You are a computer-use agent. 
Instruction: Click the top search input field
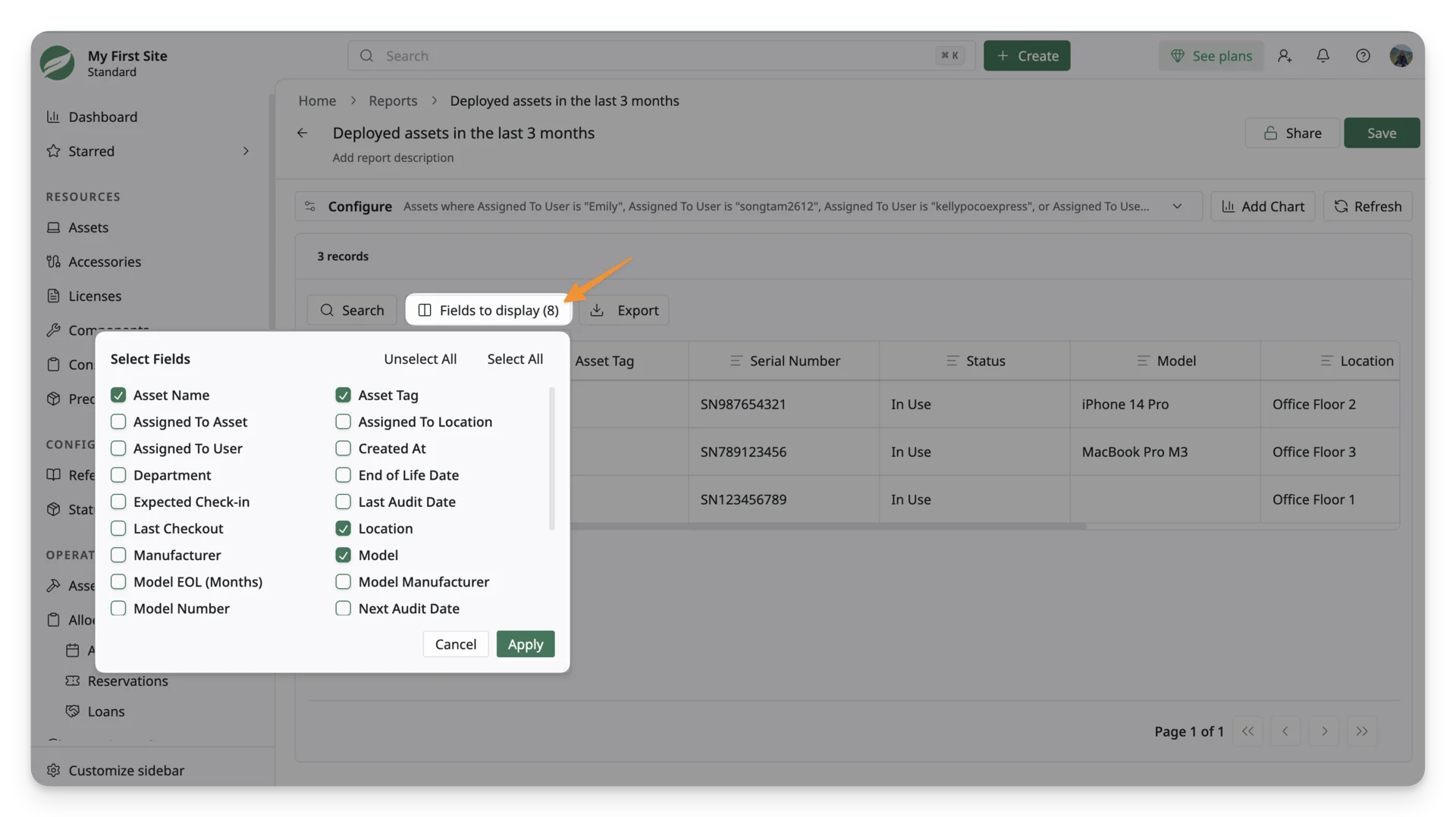pyautogui.click(x=661, y=56)
